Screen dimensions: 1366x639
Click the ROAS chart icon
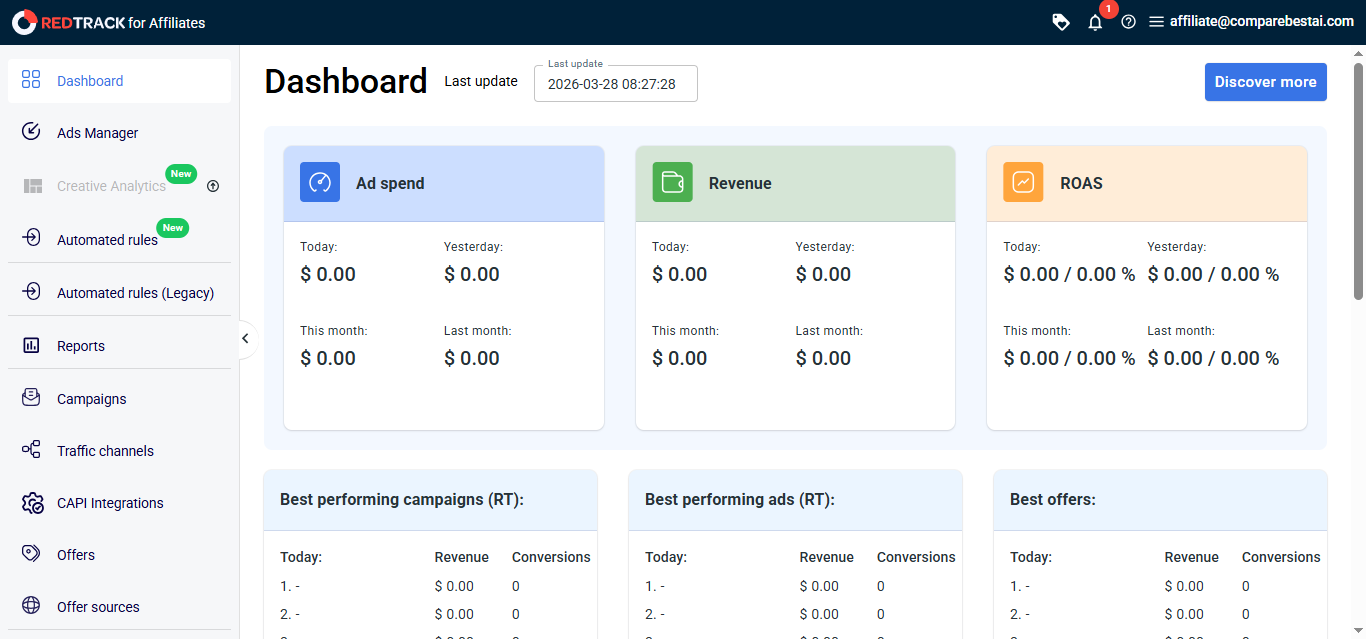point(1023,182)
